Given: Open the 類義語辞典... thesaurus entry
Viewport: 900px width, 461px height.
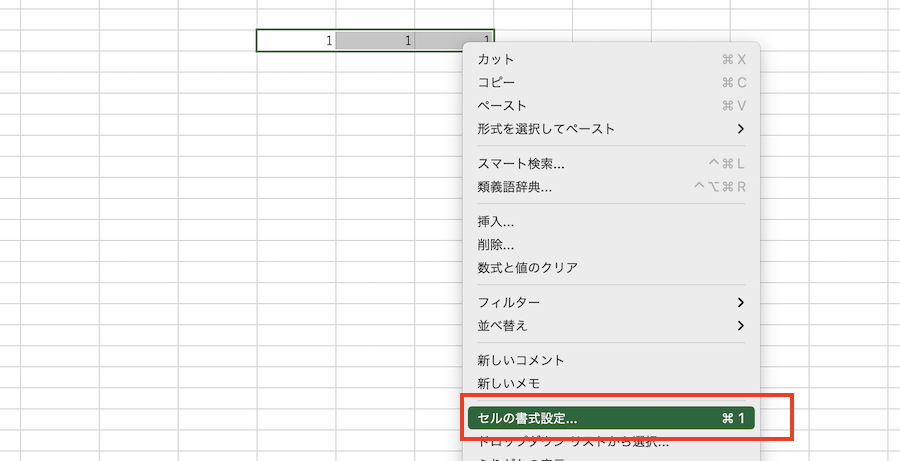Looking at the screenshot, I should point(515,186).
